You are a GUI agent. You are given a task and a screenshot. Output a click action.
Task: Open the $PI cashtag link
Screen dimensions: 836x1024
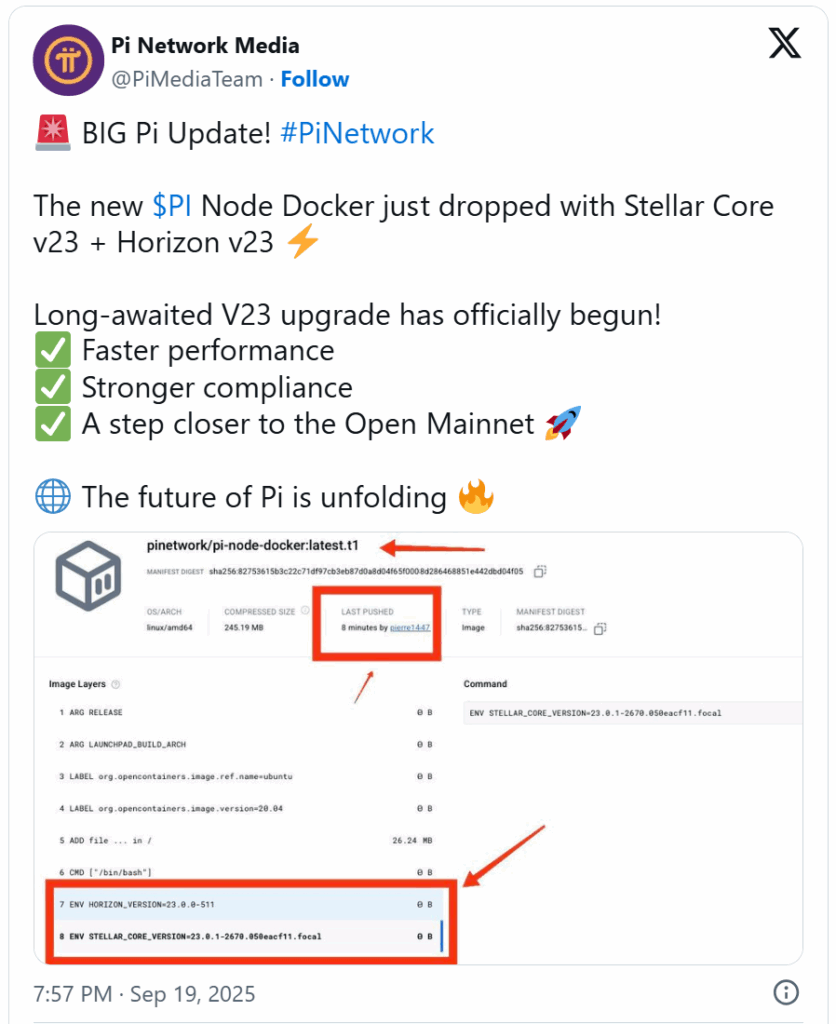[172, 206]
